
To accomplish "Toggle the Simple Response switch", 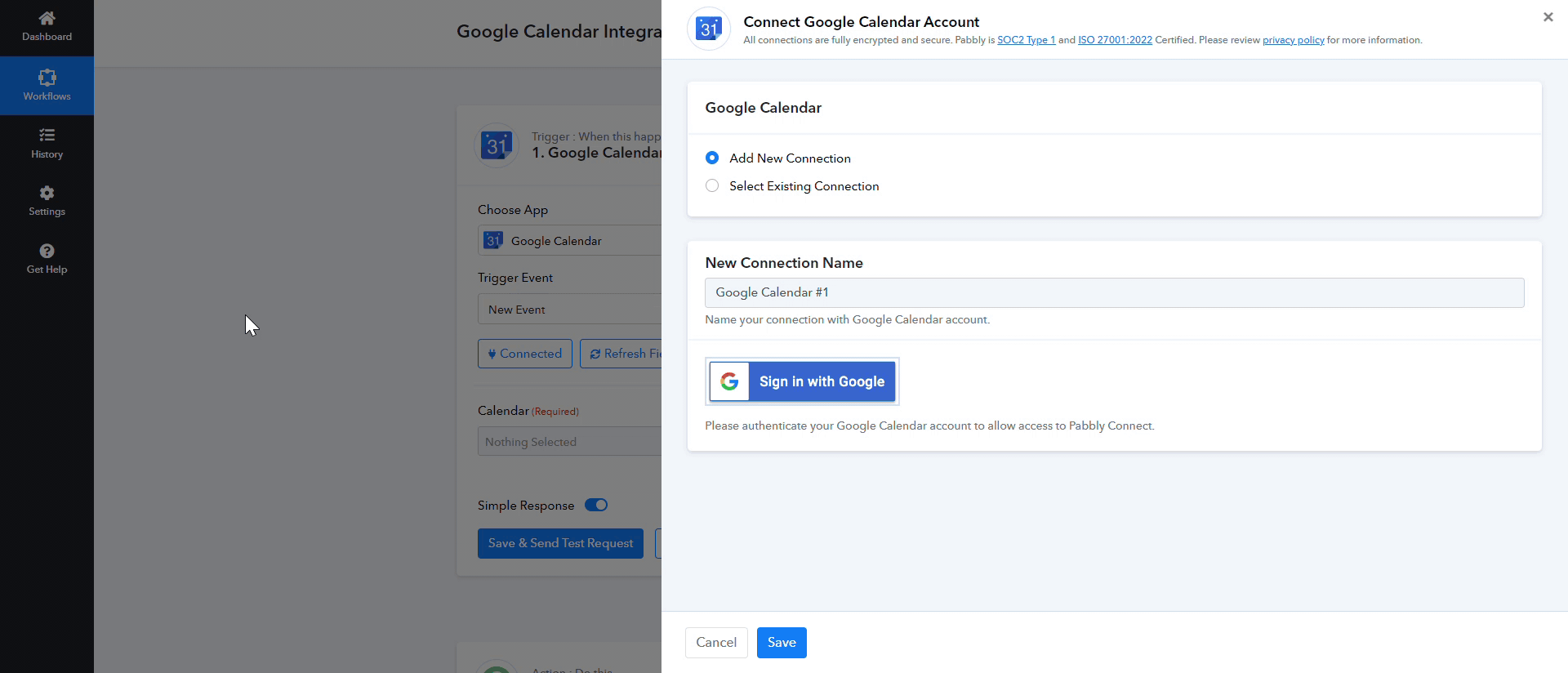I will (x=596, y=506).
